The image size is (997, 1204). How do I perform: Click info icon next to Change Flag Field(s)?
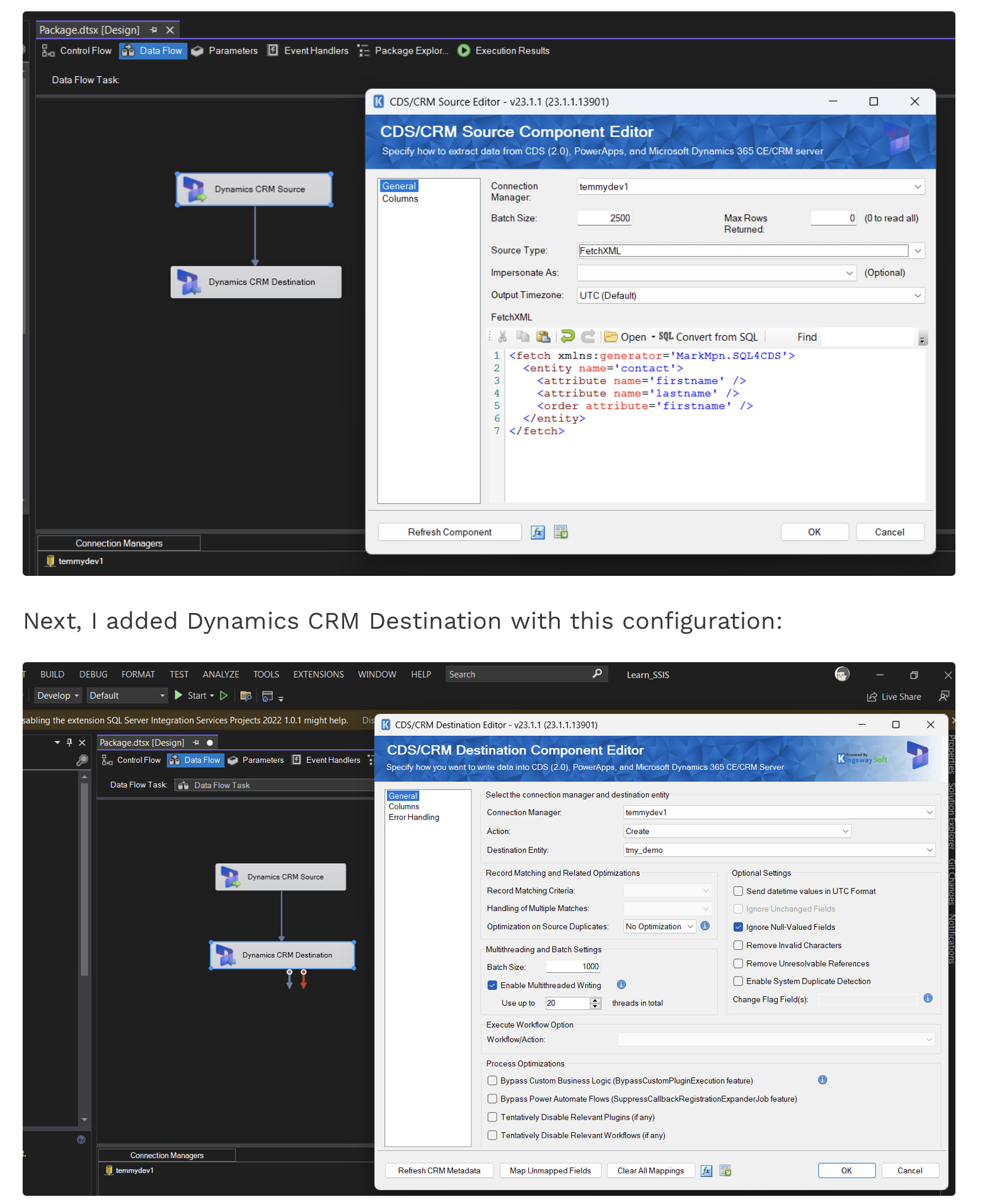[x=928, y=999]
